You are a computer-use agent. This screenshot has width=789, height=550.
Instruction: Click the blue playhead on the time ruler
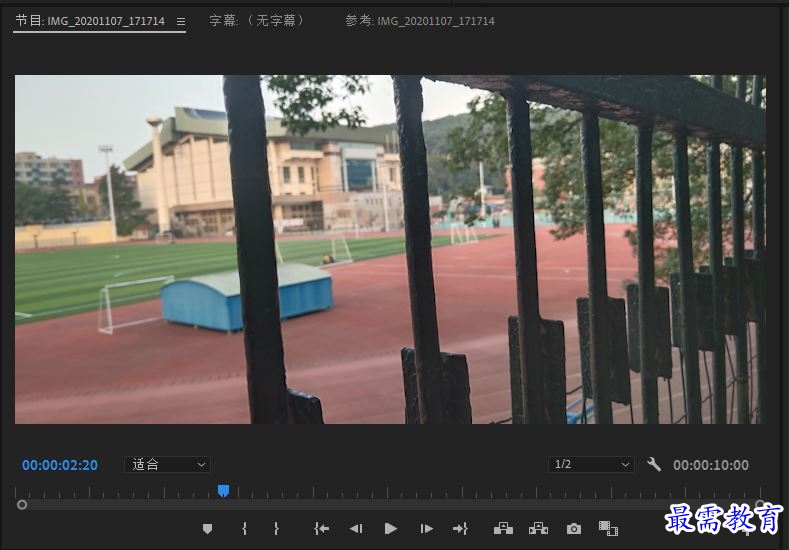point(223,491)
